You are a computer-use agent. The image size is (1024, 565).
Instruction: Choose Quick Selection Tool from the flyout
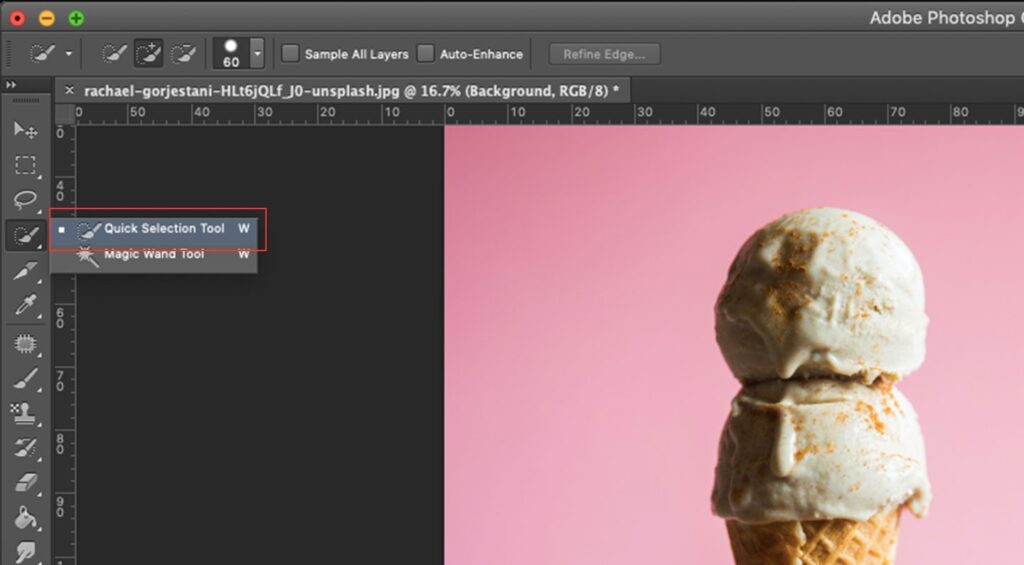(x=164, y=229)
